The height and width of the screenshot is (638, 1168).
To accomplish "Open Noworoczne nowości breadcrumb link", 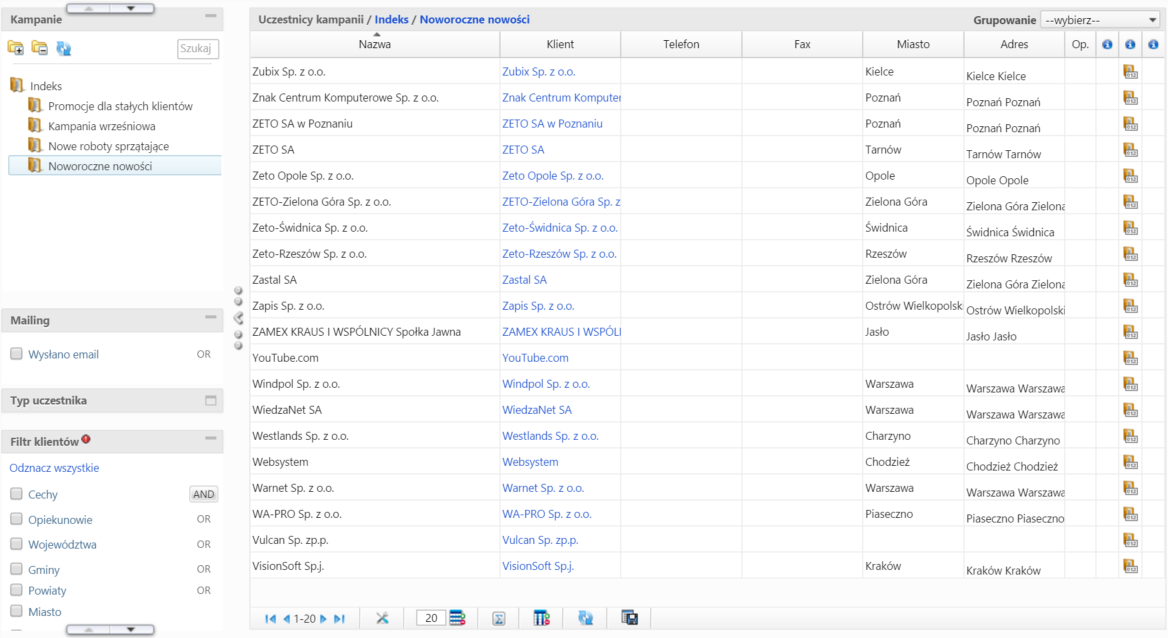I will pos(474,19).
